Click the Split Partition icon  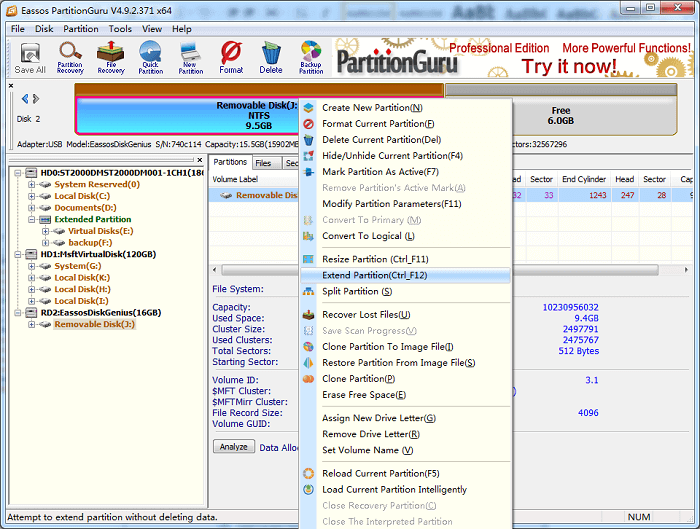(x=308, y=292)
